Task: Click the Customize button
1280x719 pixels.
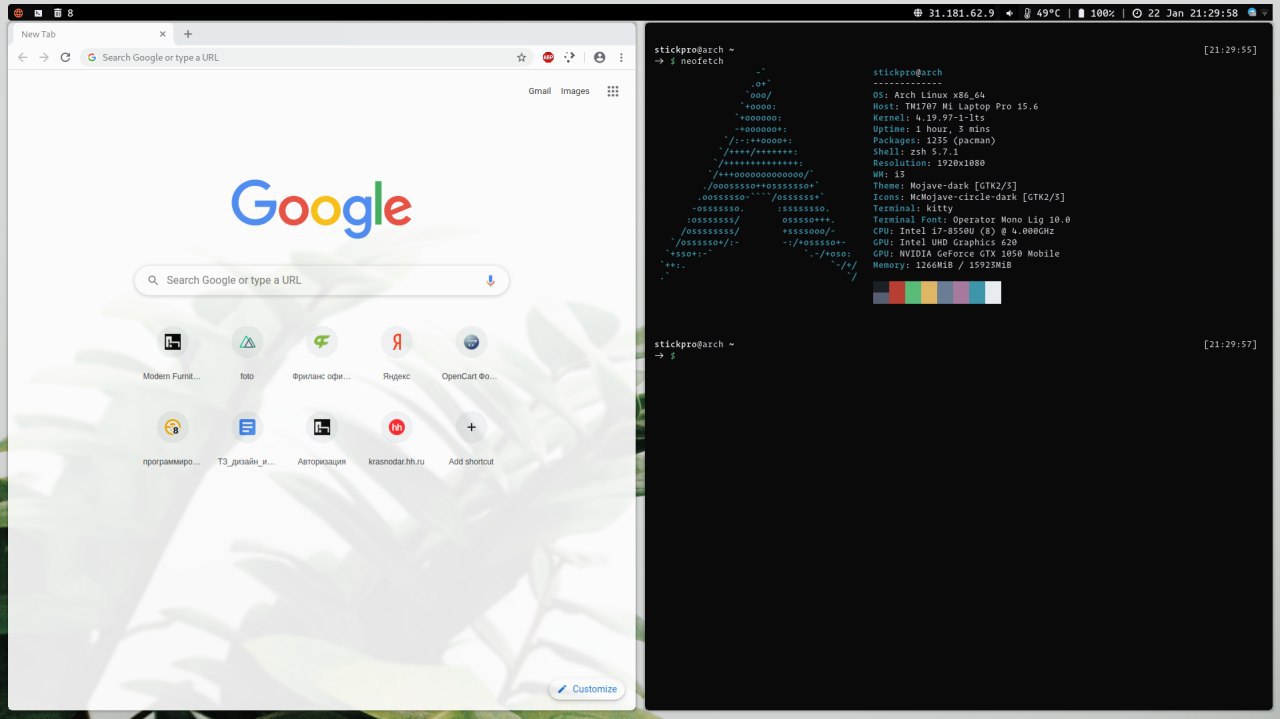Action: [x=587, y=689]
